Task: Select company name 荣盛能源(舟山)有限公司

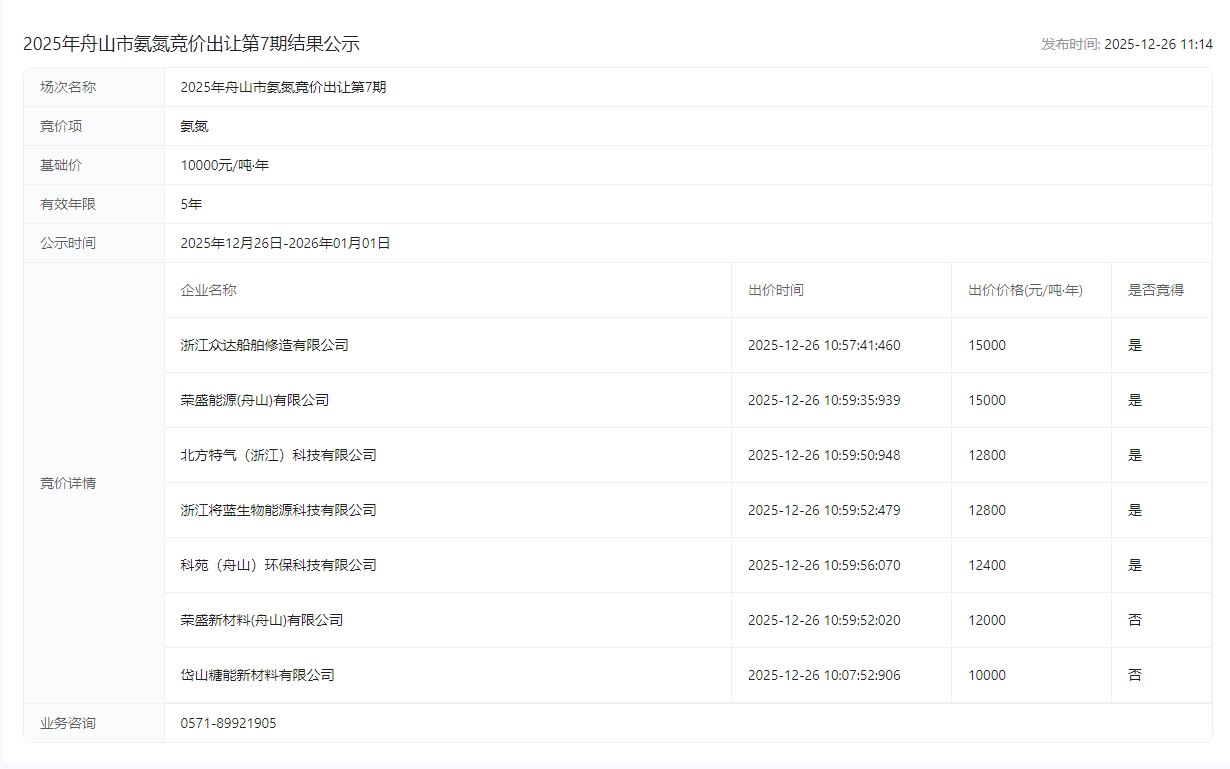Action: pyautogui.click(x=254, y=400)
